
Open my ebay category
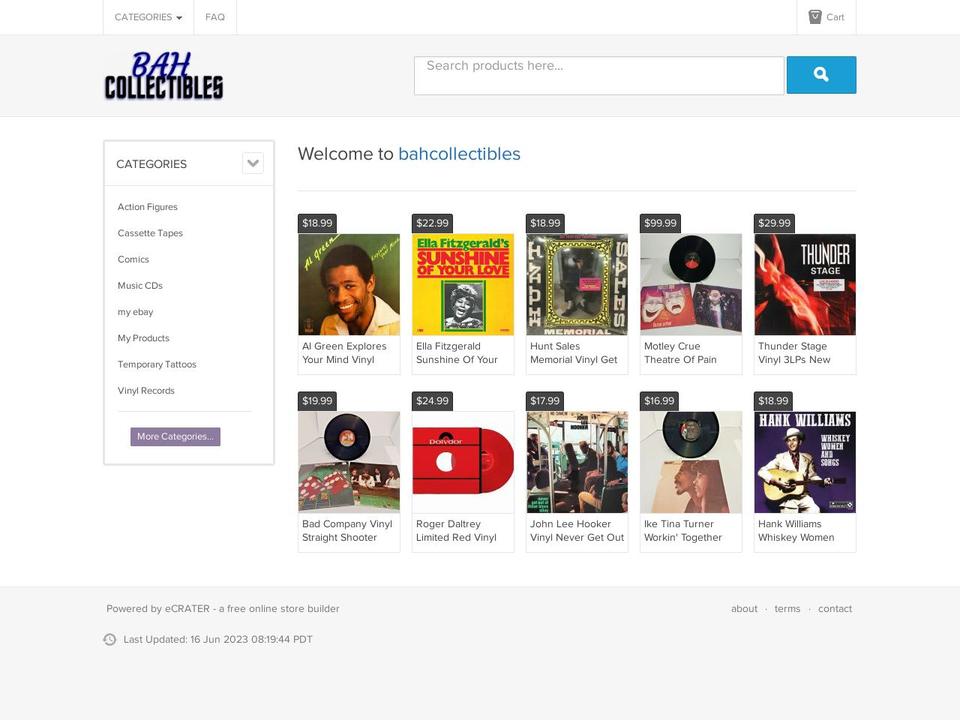click(135, 312)
